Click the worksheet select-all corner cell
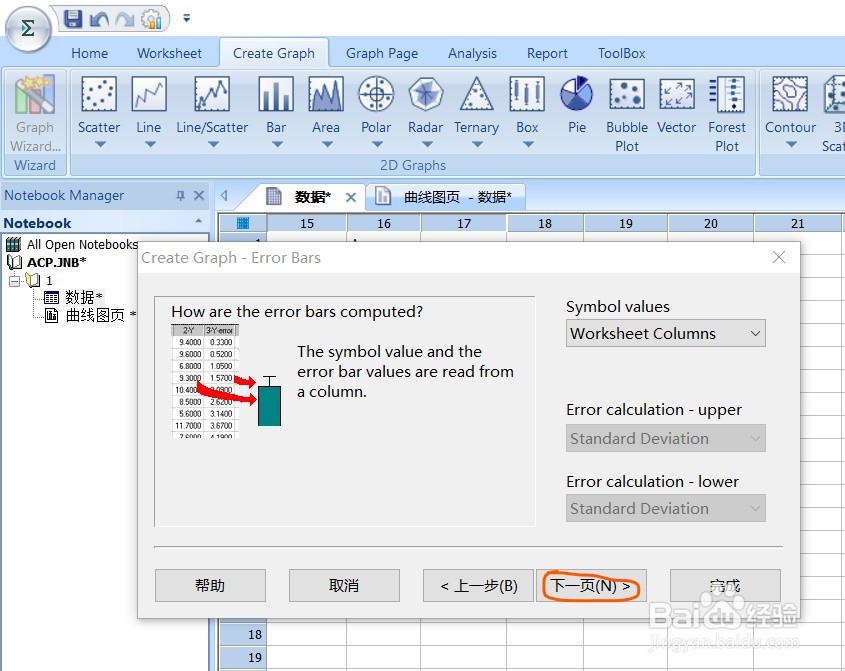Image resolution: width=845 pixels, height=671 pixels. click(243, 223)
